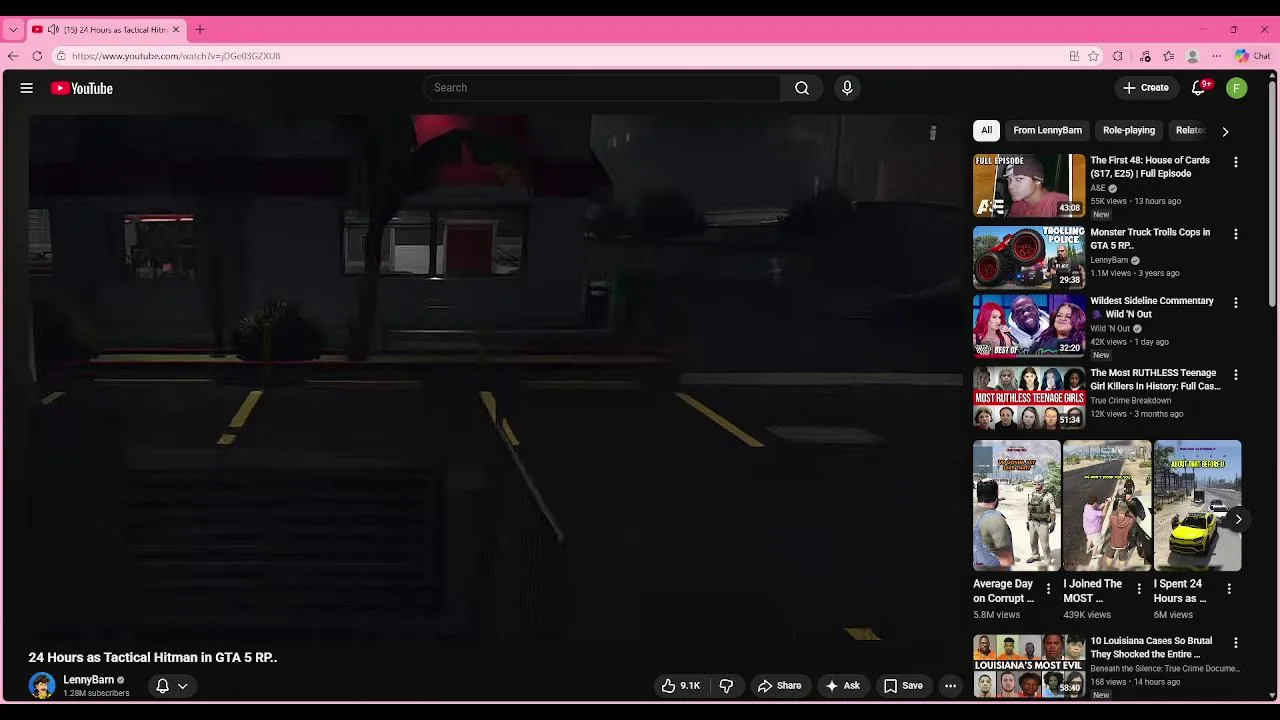Open a new browser tab
This screenshot has height=720, width=1280.
[200, 30]
